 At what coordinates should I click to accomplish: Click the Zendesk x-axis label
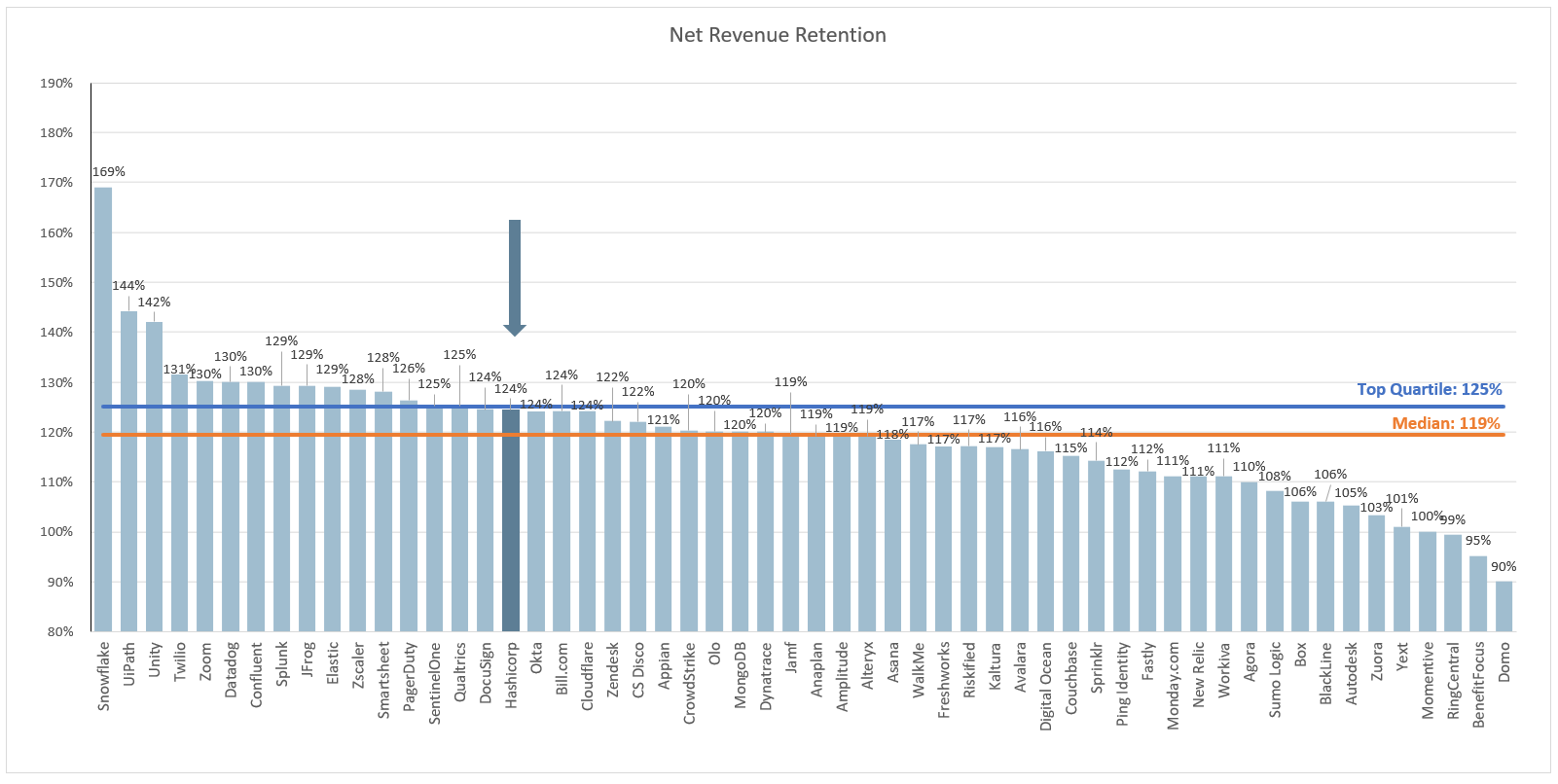tap(612, 668)
